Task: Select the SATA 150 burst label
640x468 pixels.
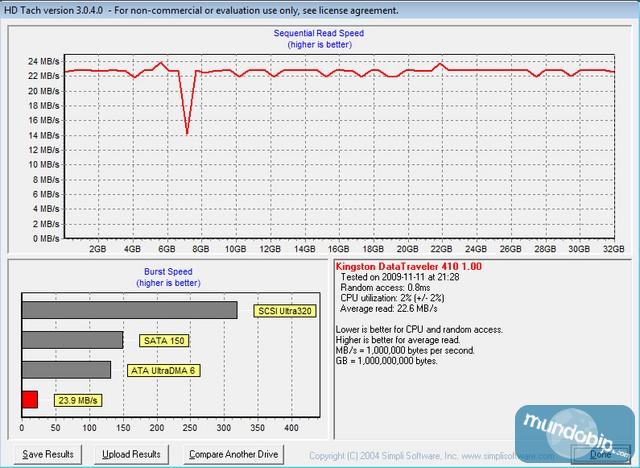Action: click(x=164, y=341)
